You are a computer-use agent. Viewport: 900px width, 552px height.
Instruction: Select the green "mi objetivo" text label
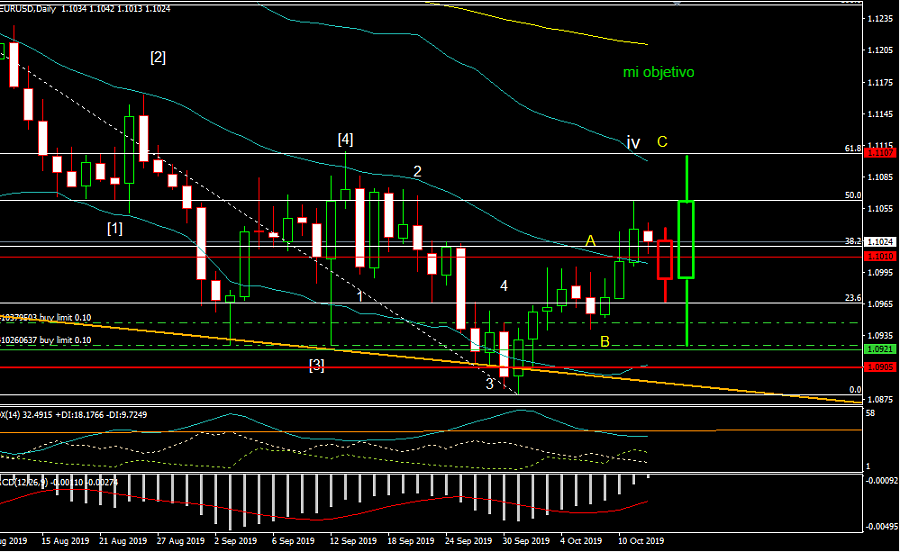click(x=658, y=72)
